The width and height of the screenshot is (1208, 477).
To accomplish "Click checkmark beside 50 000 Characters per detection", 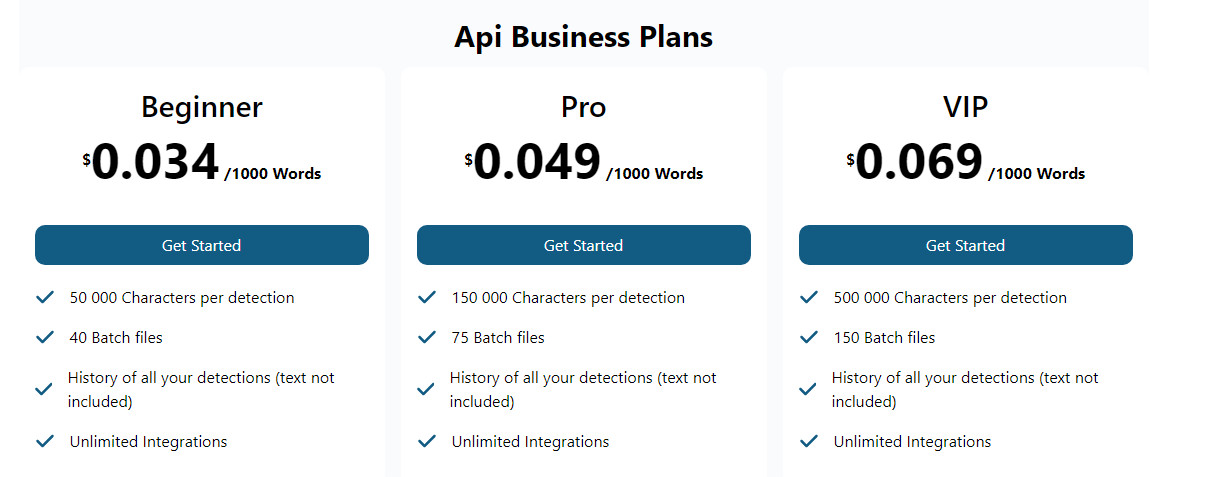I will tap(44, 297).
